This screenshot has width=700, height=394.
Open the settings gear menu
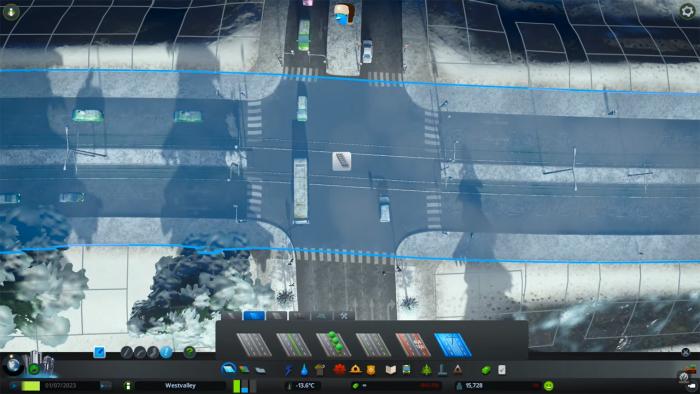click(688, 11)
